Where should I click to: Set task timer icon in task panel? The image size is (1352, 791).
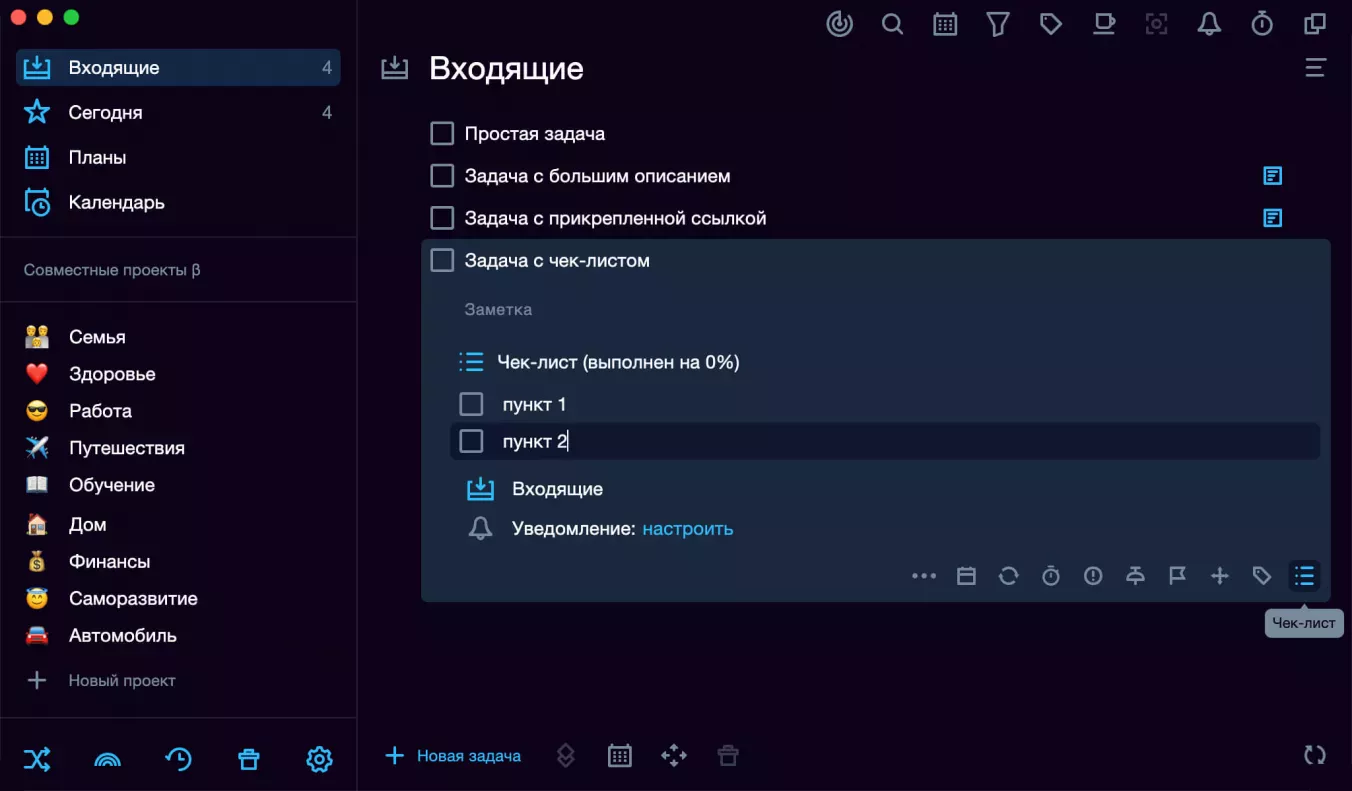click(1051, 576)
